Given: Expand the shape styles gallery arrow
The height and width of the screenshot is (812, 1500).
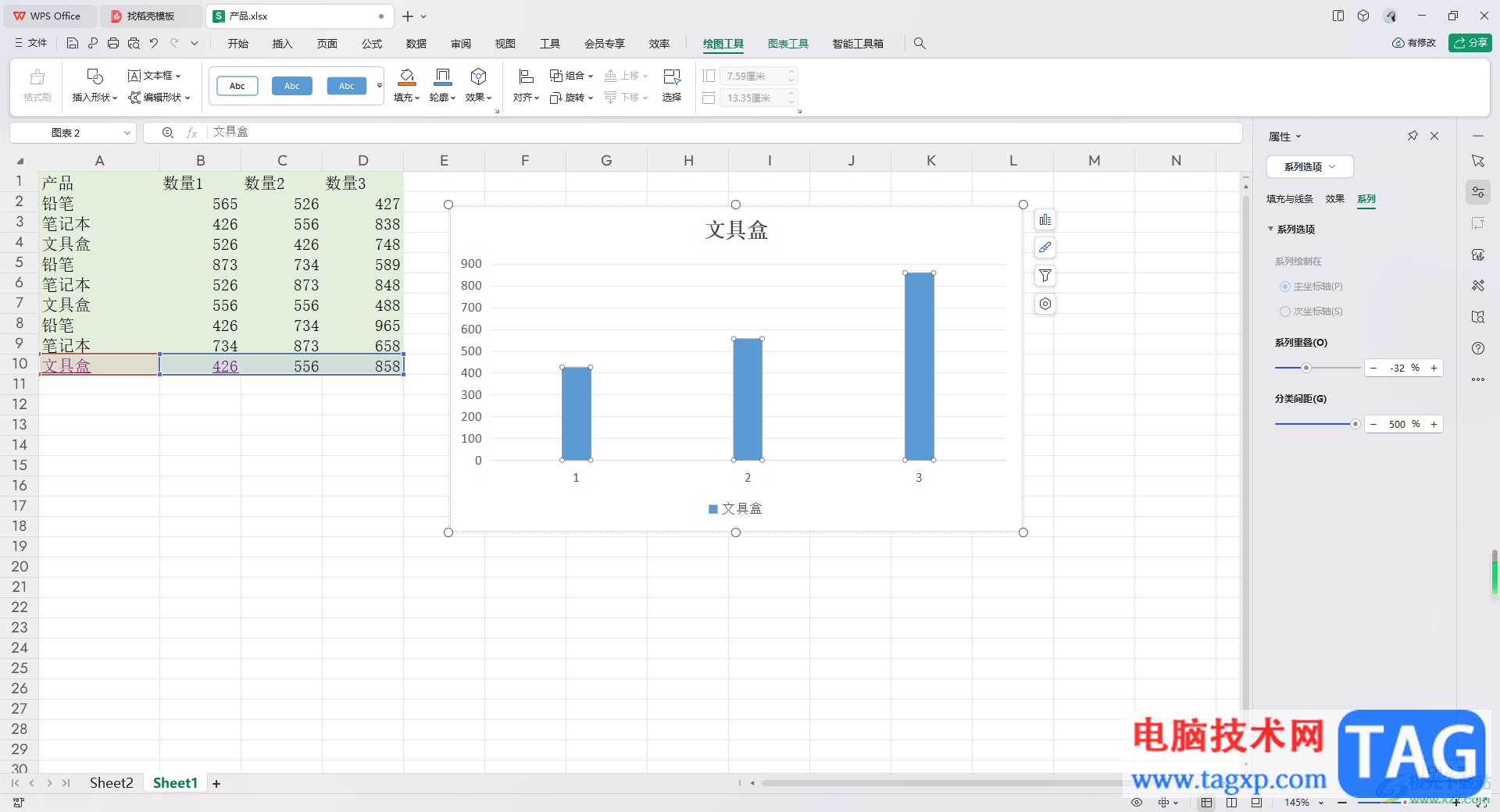Looking at the screenshot, I should (x=380, y=86).
